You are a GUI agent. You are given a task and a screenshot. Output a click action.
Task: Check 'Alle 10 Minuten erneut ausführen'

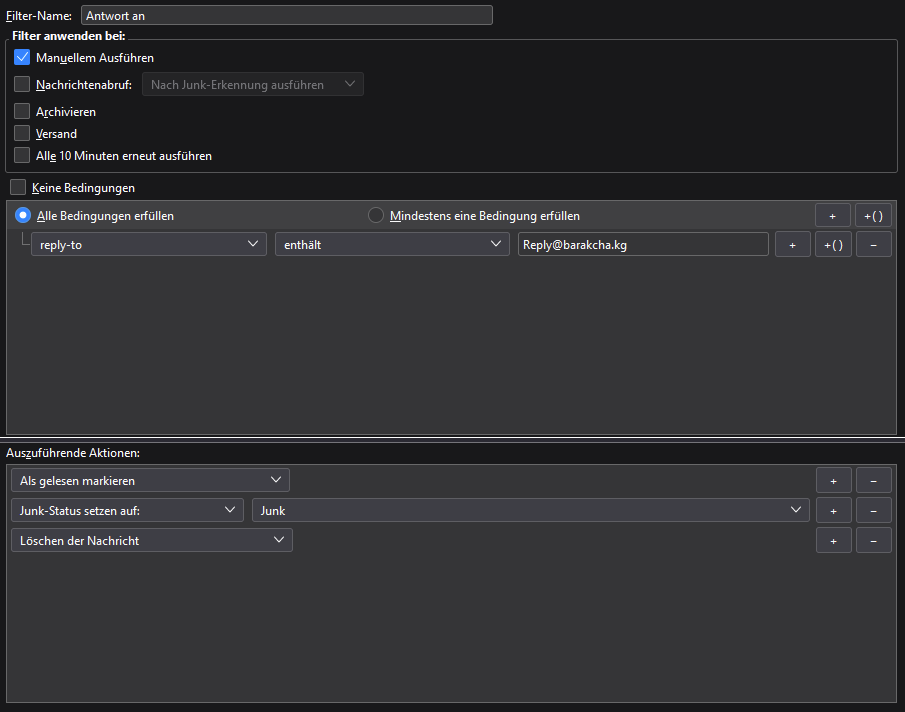click(x=23, y=156)
